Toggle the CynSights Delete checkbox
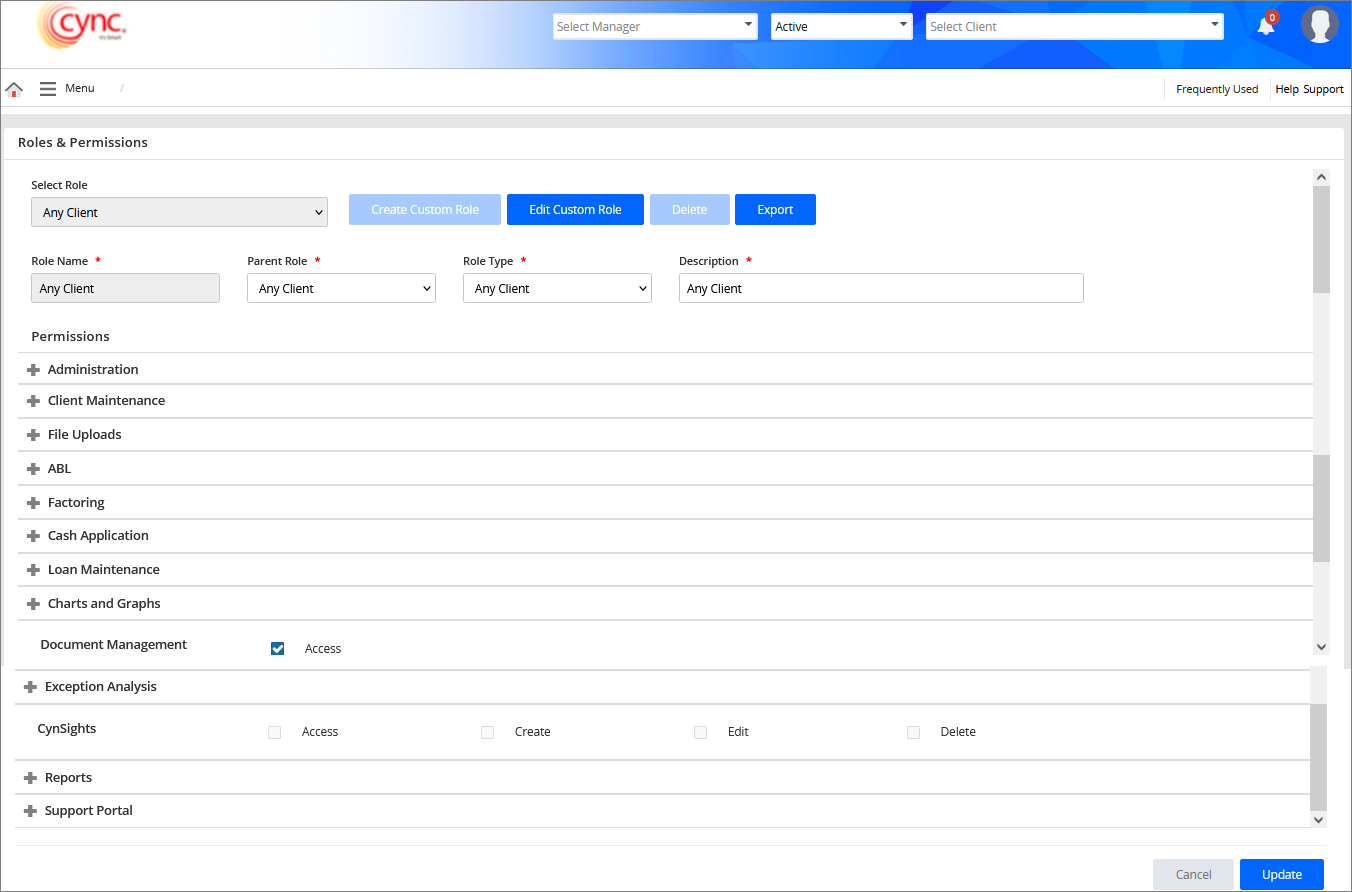1352x892 pixels. click(x=913, y=732)
